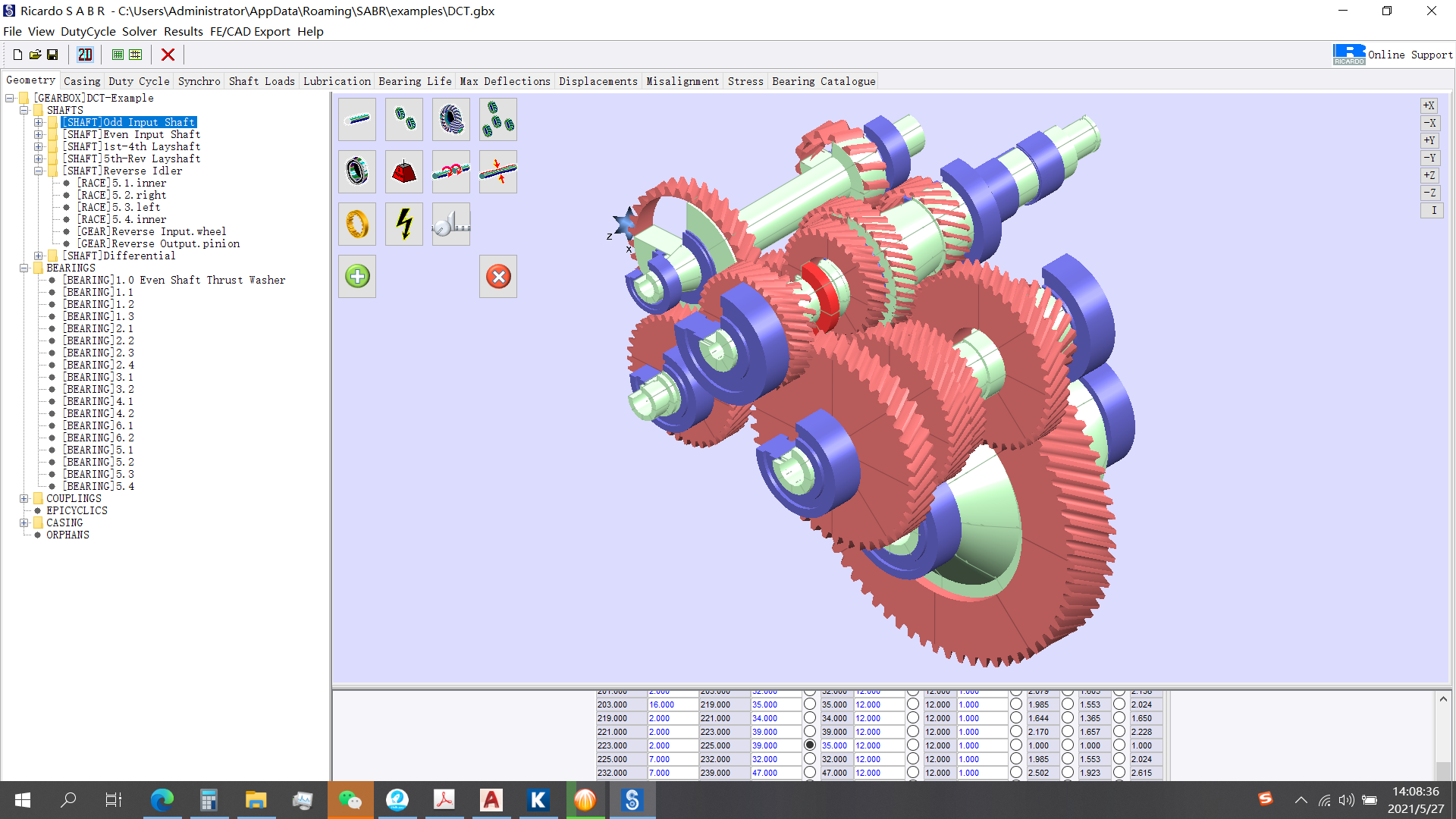Screen dimensions: 1456x819
Task: Select first radio button in 219.000 row
Action: click(810, 718)
